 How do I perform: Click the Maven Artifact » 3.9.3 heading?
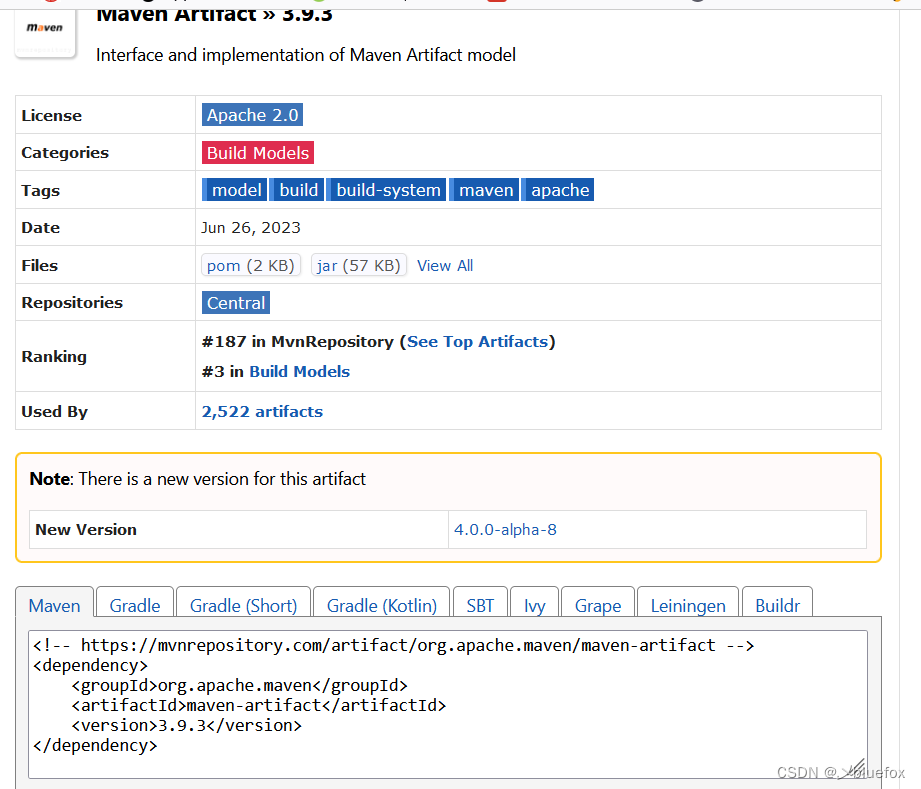click(x=214, y=14)
